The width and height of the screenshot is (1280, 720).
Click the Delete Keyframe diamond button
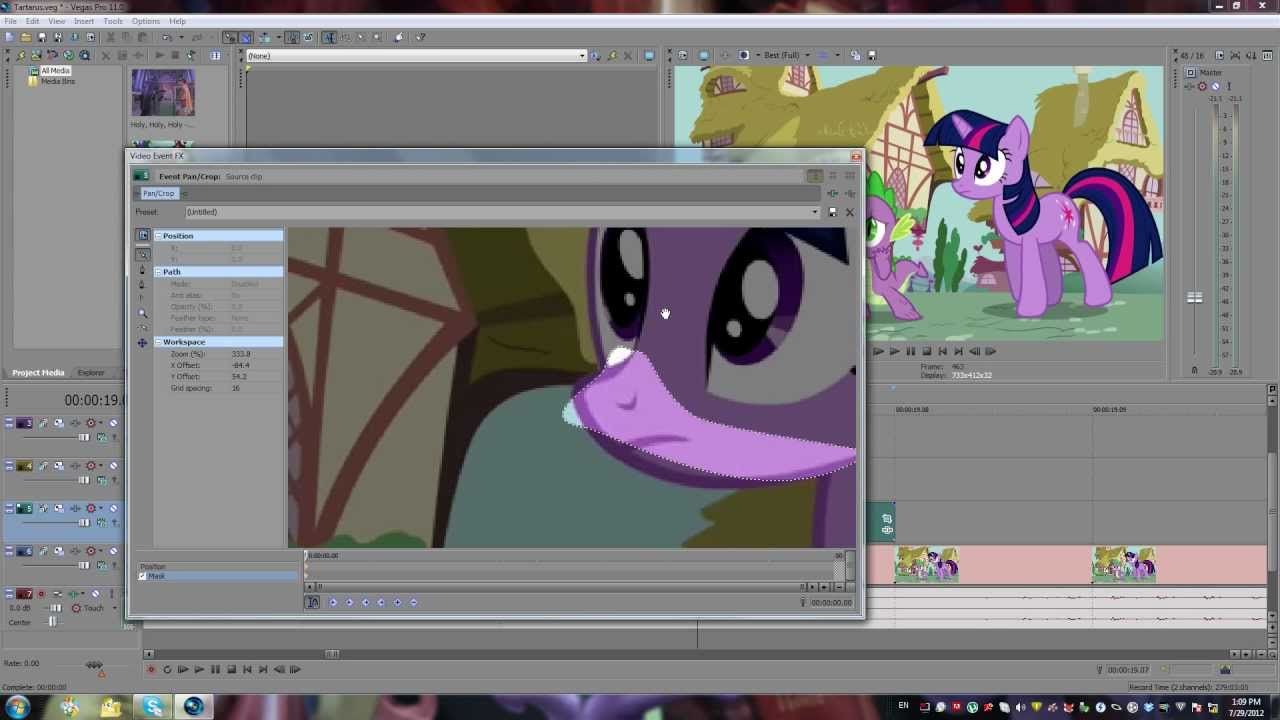[413, 602]
